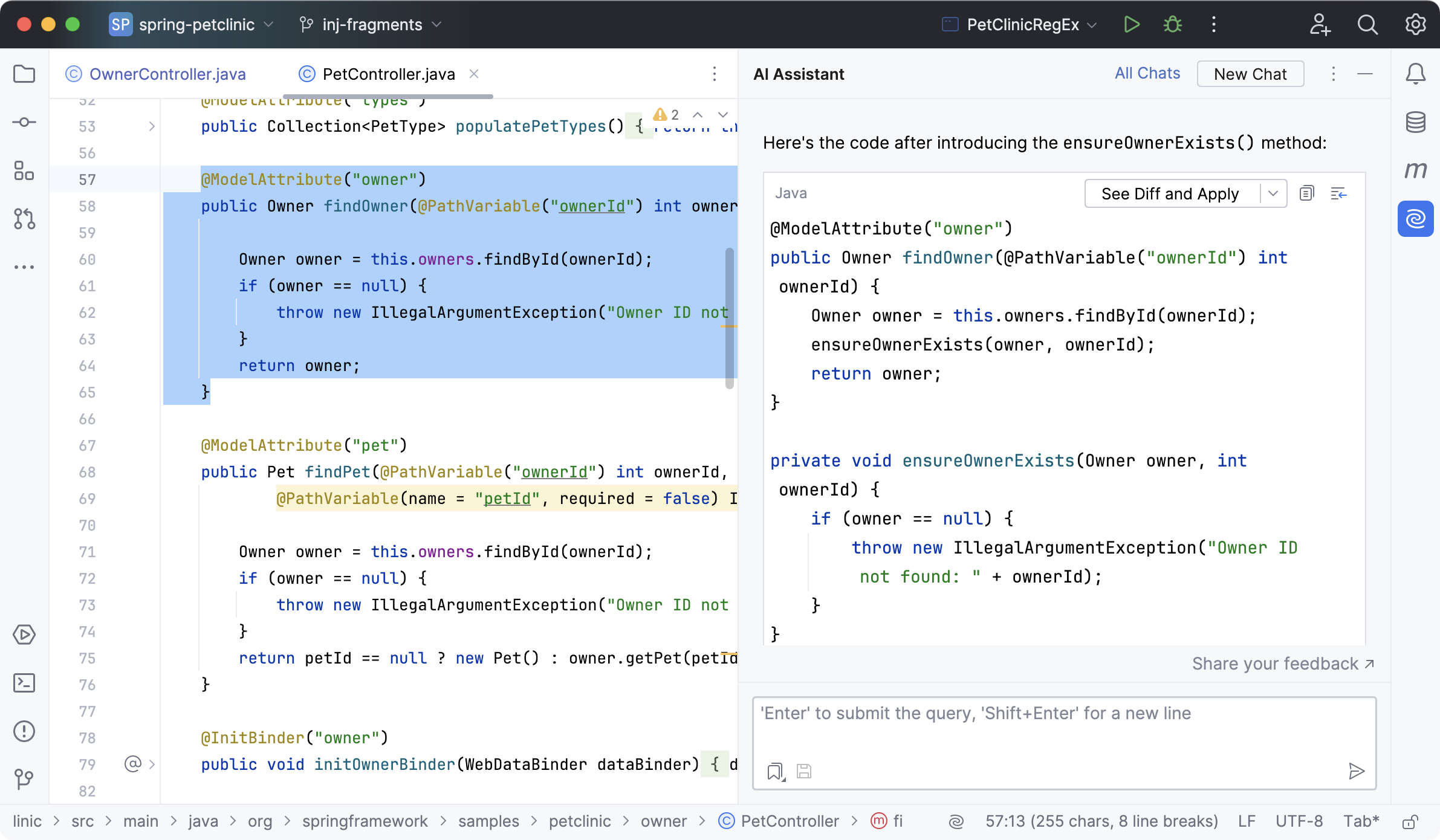Close the PetController.java tab
The height and width of the screenshot is (840, 1440).
pos(474,74)
